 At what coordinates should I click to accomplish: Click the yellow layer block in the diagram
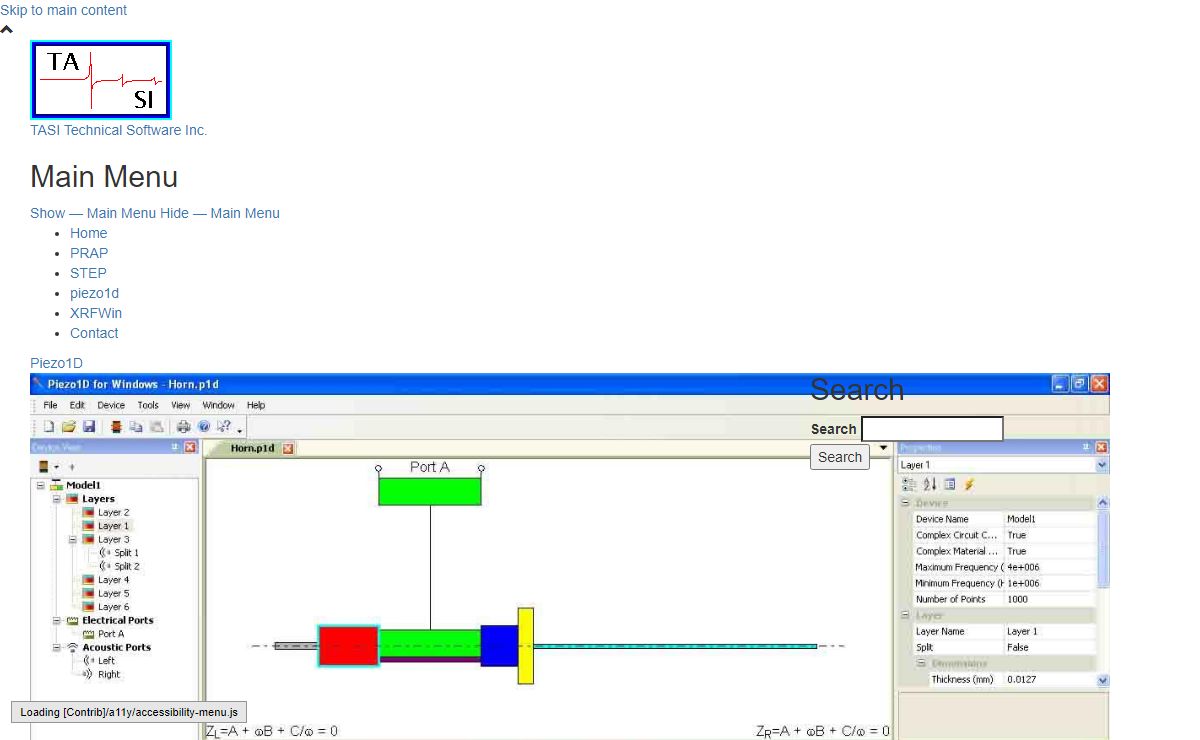point(525,646)
